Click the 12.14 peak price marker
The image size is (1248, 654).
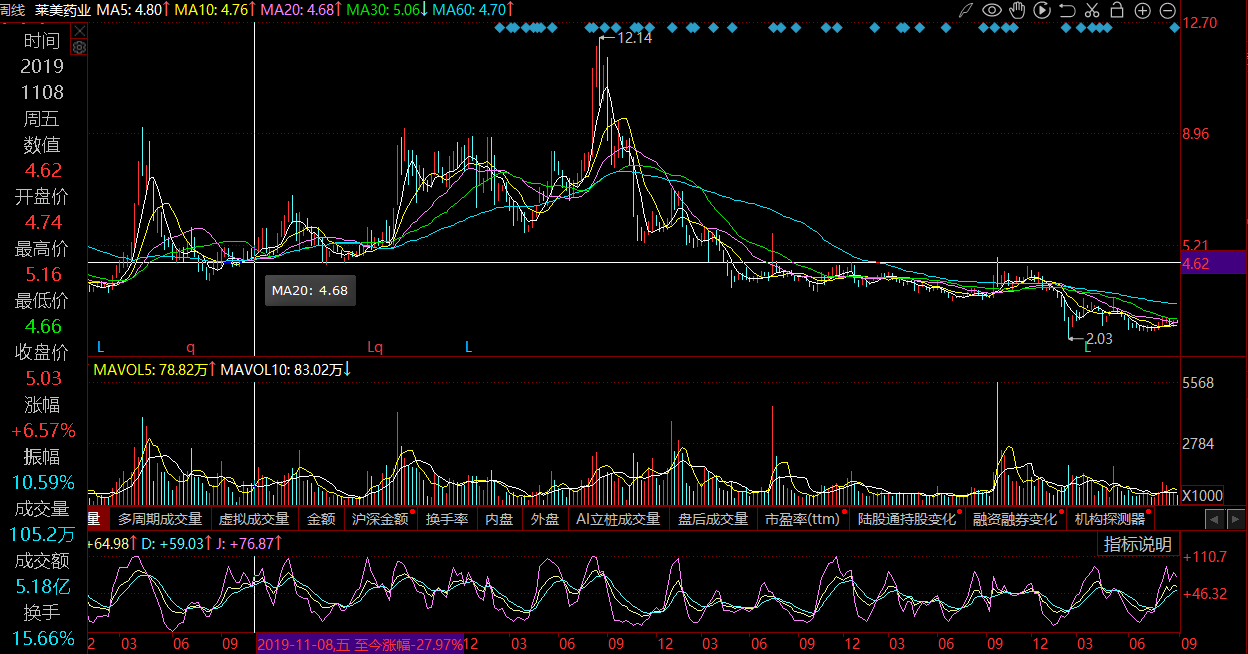[634, 38]
